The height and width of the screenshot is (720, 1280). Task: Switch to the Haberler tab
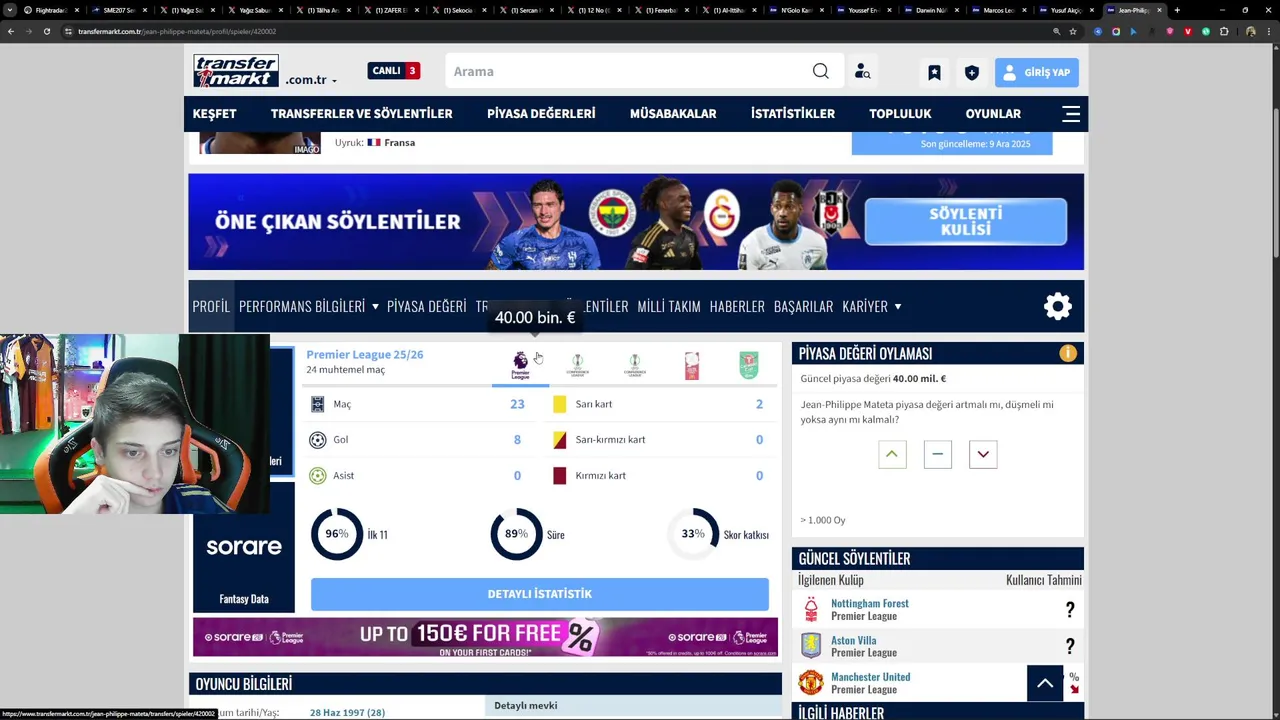(737, 306)
